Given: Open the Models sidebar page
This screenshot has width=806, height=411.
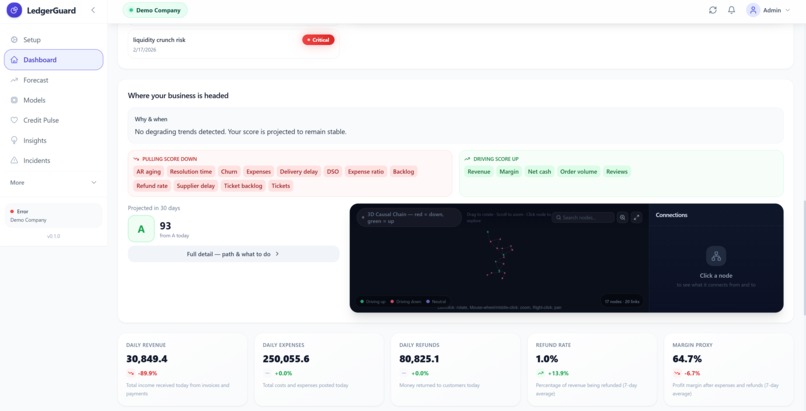Looking at the screenshot, I should coord(53,100).
